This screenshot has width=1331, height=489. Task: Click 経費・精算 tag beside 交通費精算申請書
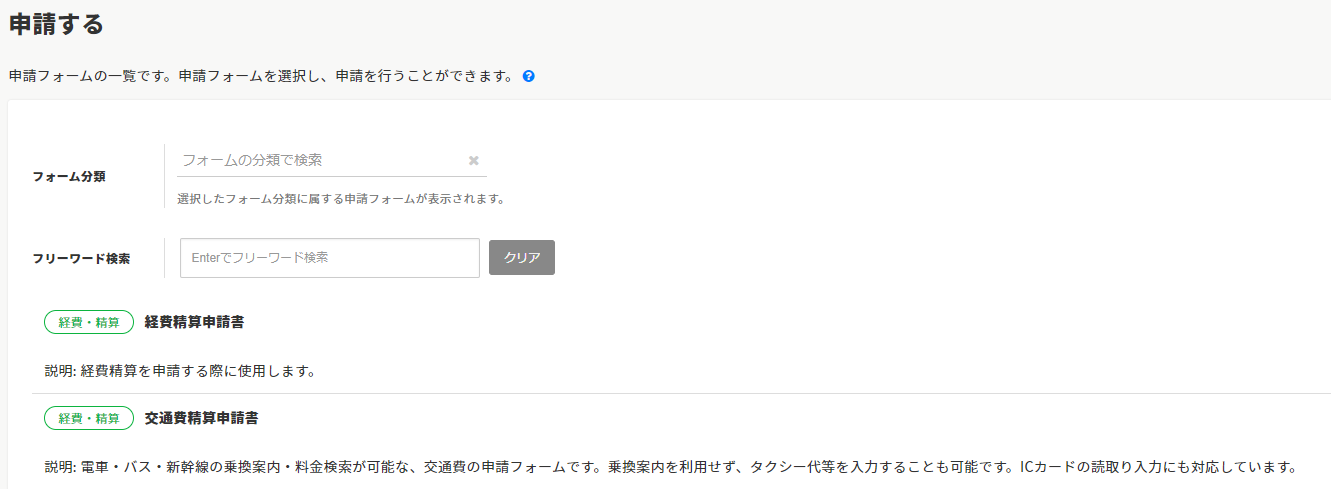[x=89, y=418]
